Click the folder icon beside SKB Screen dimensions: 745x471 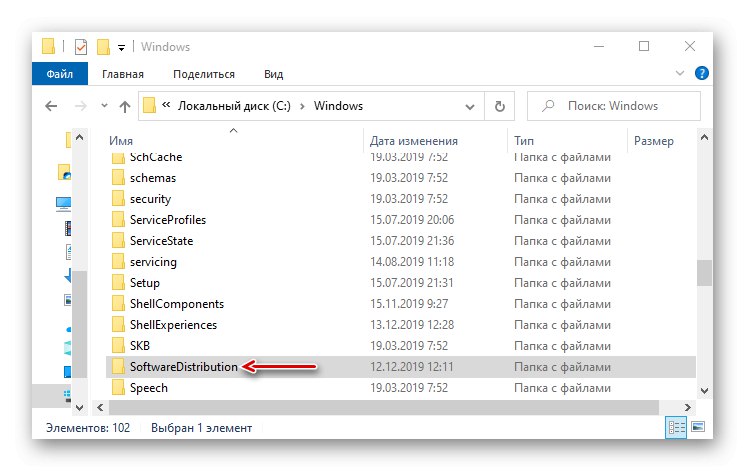118,345
